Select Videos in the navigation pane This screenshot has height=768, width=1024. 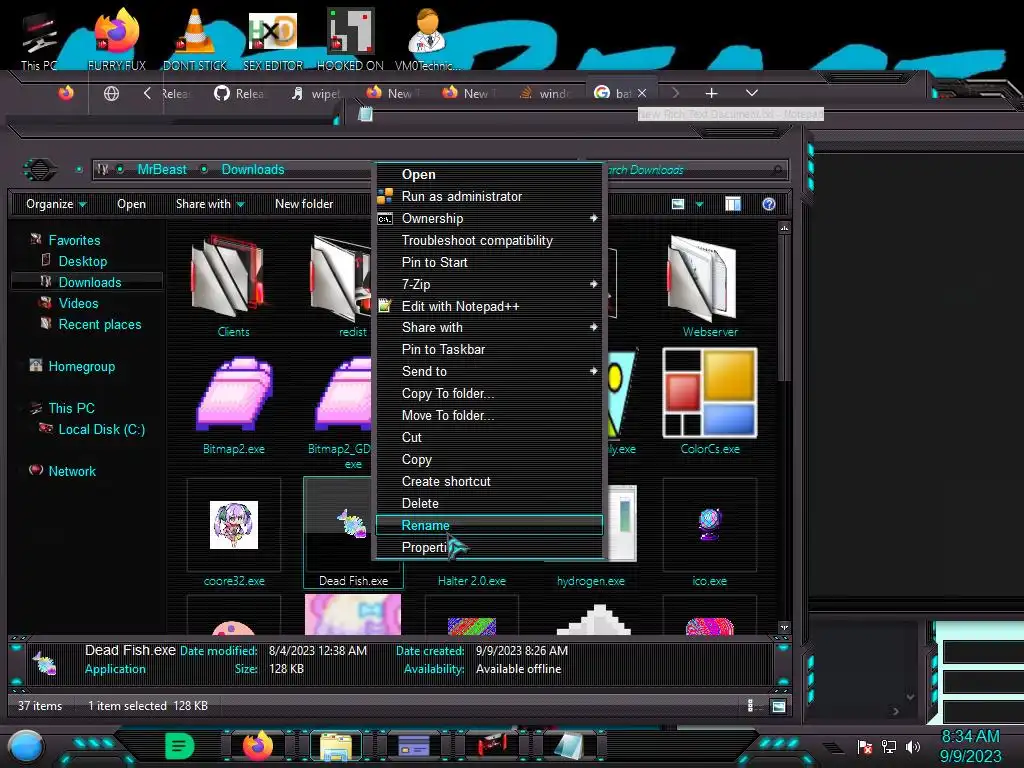click(78, 304)
